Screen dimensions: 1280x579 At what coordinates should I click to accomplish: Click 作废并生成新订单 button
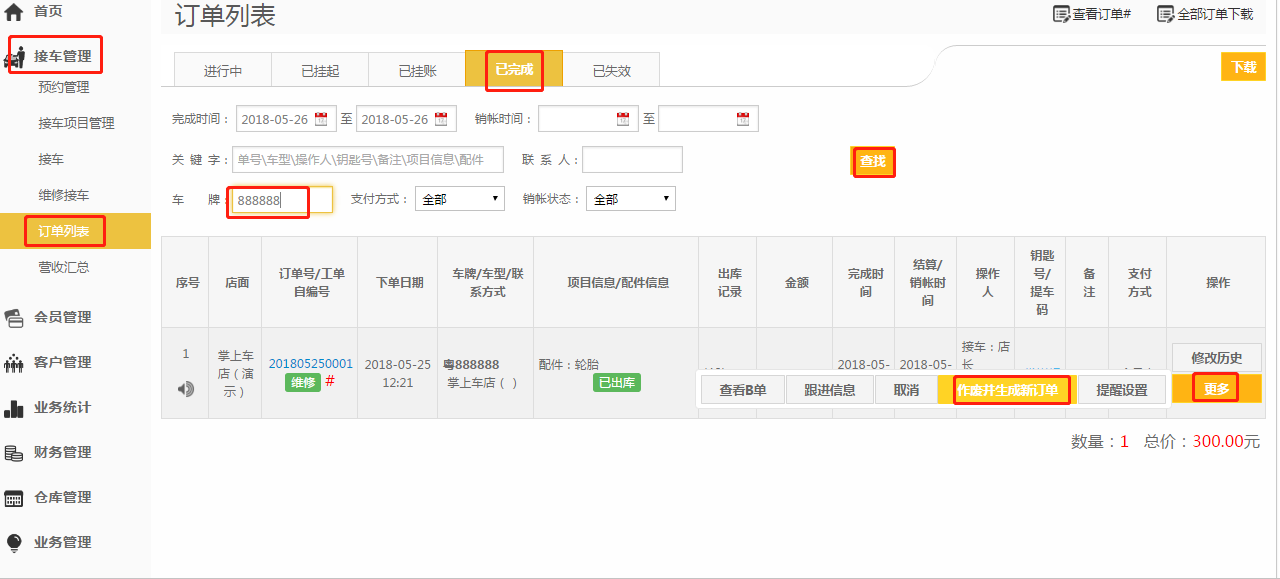click(x=1007, y=390)
